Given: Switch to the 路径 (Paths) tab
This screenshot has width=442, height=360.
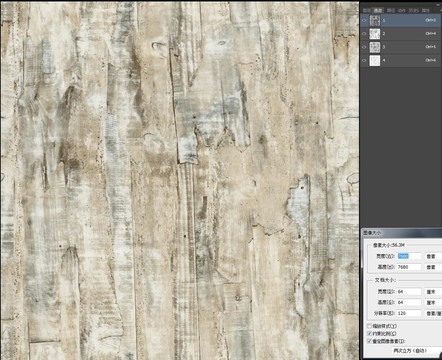Looking at the screenshot, I should [x=390, y=10].
